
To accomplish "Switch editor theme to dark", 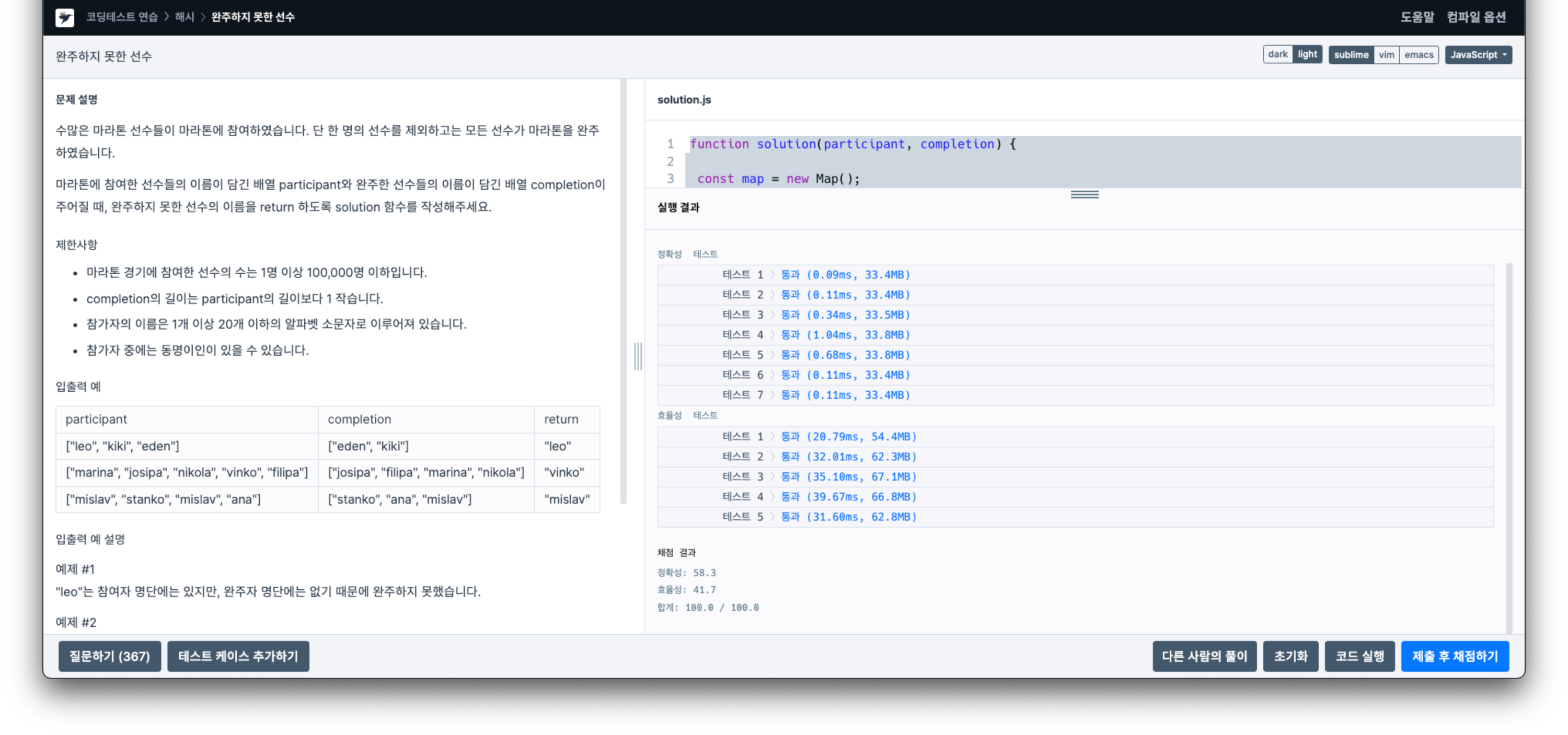I will click(1277, 54).
